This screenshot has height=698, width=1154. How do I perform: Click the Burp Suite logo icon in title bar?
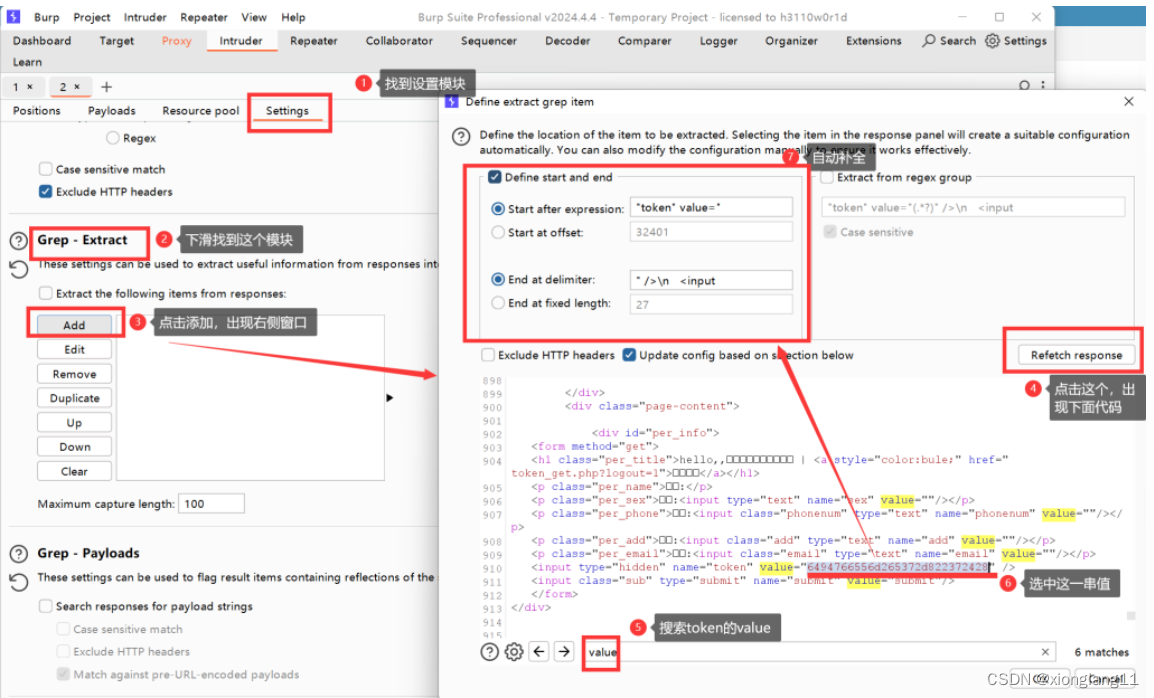point(13,16)
